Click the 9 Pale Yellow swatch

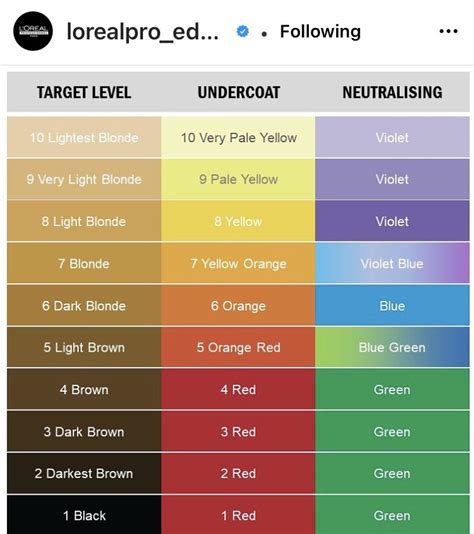tap(238, 179)
